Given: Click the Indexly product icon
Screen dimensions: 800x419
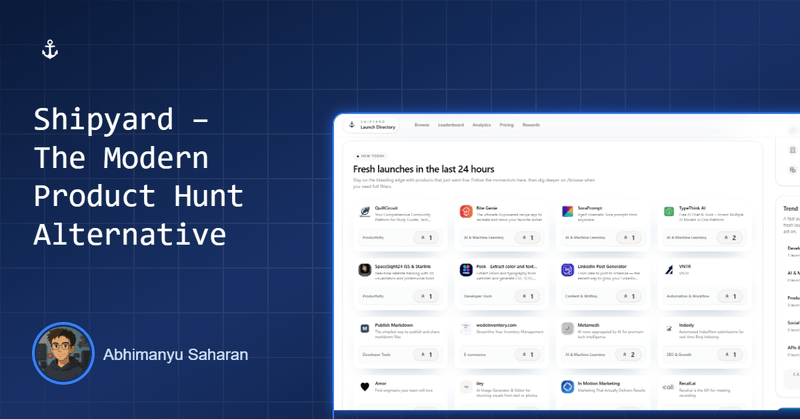Looking at the screenshot, I should pos(669,329).
